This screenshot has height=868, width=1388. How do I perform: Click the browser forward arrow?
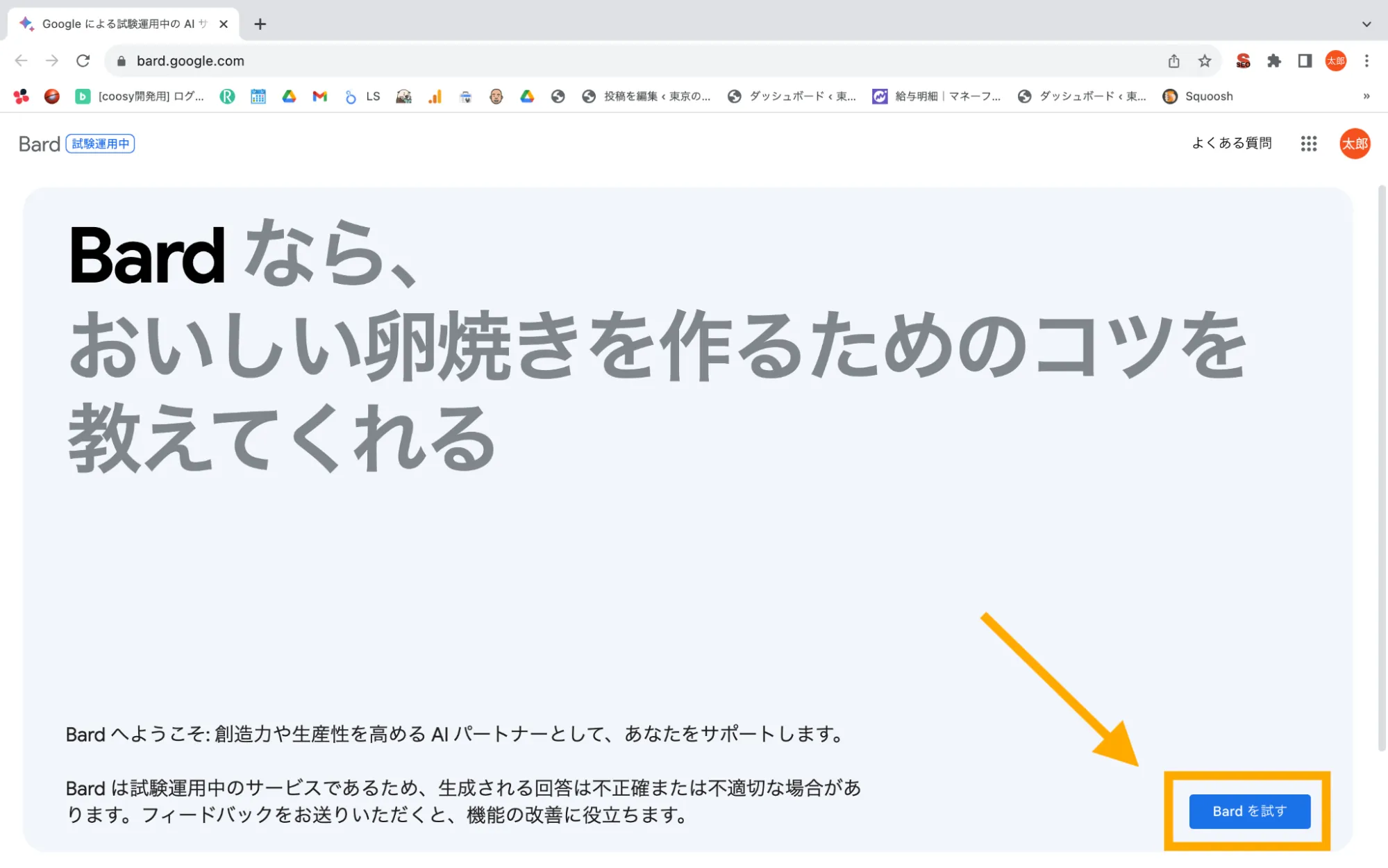click(52, 61)
